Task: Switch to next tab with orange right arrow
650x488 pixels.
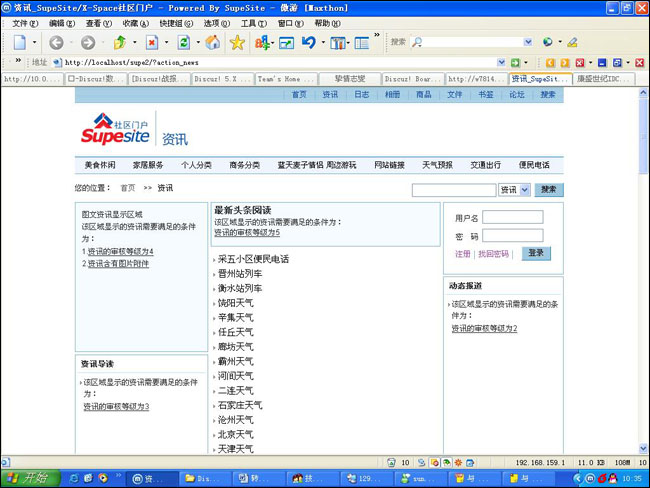Action: 565,63
